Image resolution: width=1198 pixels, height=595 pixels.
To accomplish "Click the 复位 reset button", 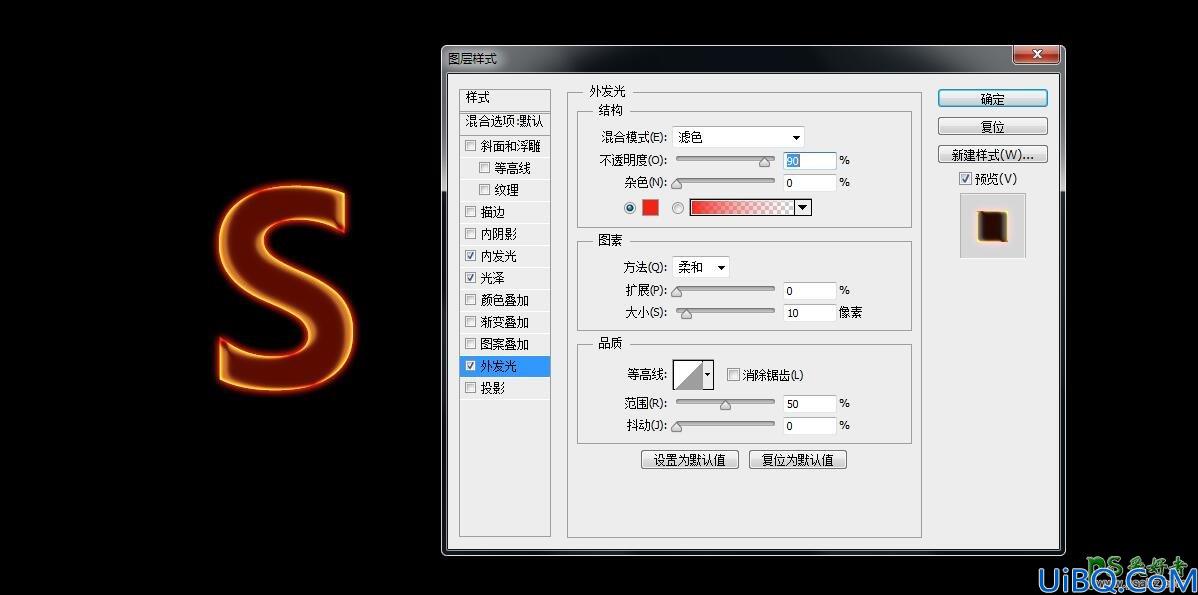I will pyautogui.click(x=992, y=127).
